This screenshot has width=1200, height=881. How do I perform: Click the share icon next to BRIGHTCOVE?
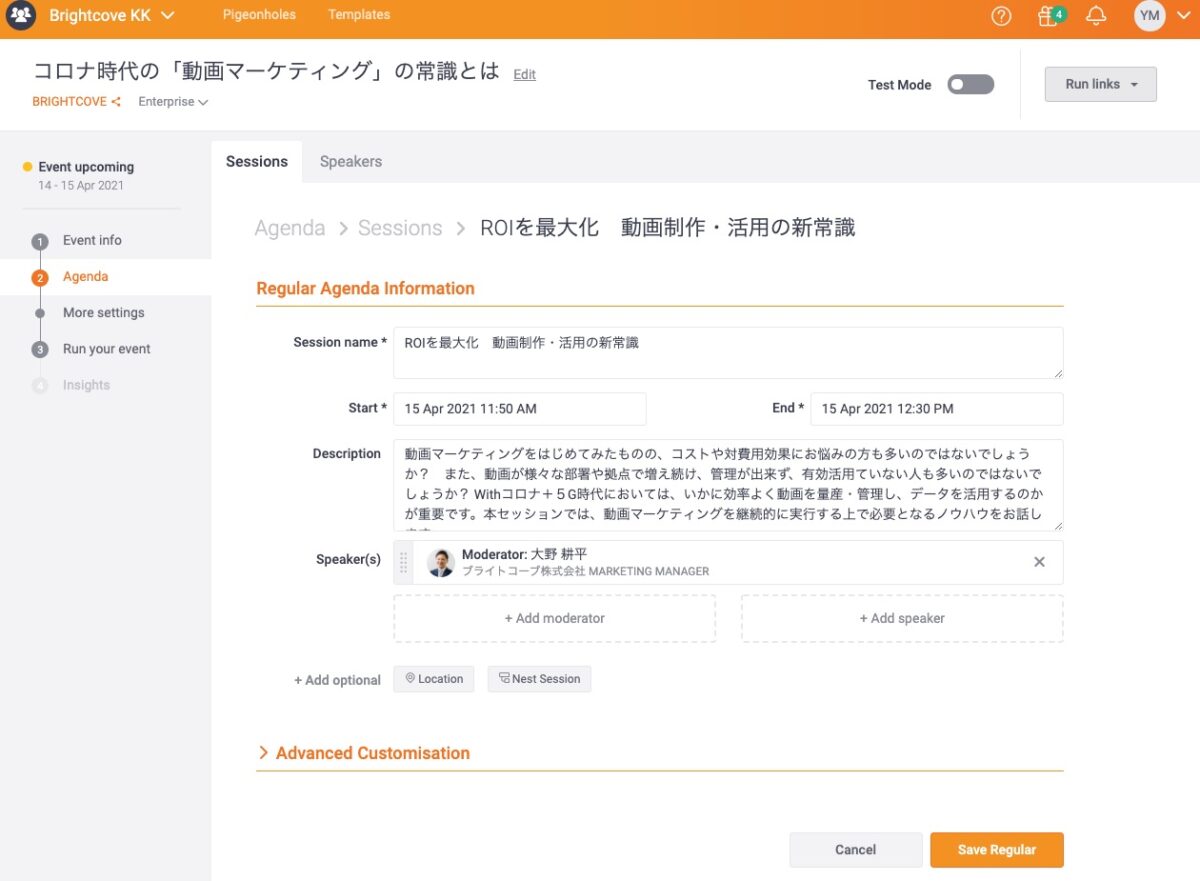pos(116,102)
